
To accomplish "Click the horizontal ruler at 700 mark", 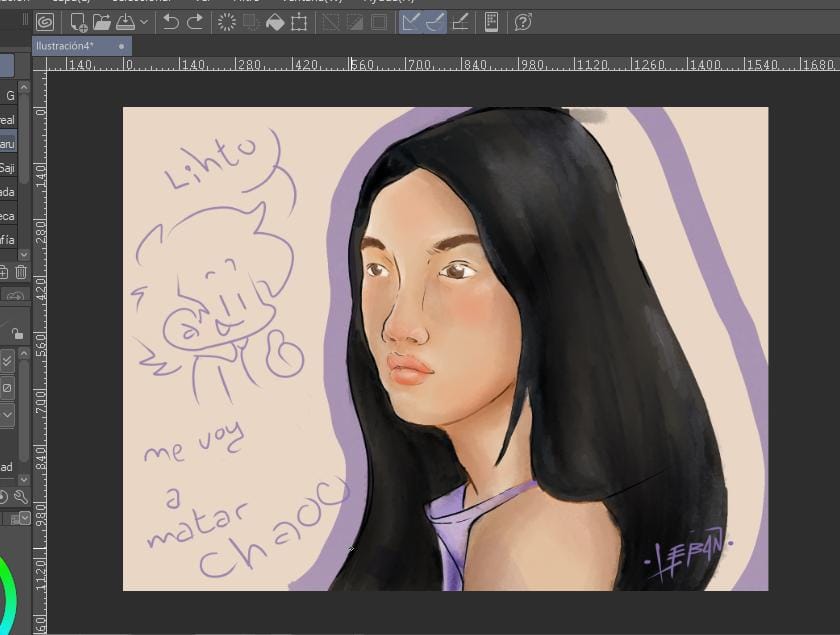I will pyautogui.click(x=419, y=64).
